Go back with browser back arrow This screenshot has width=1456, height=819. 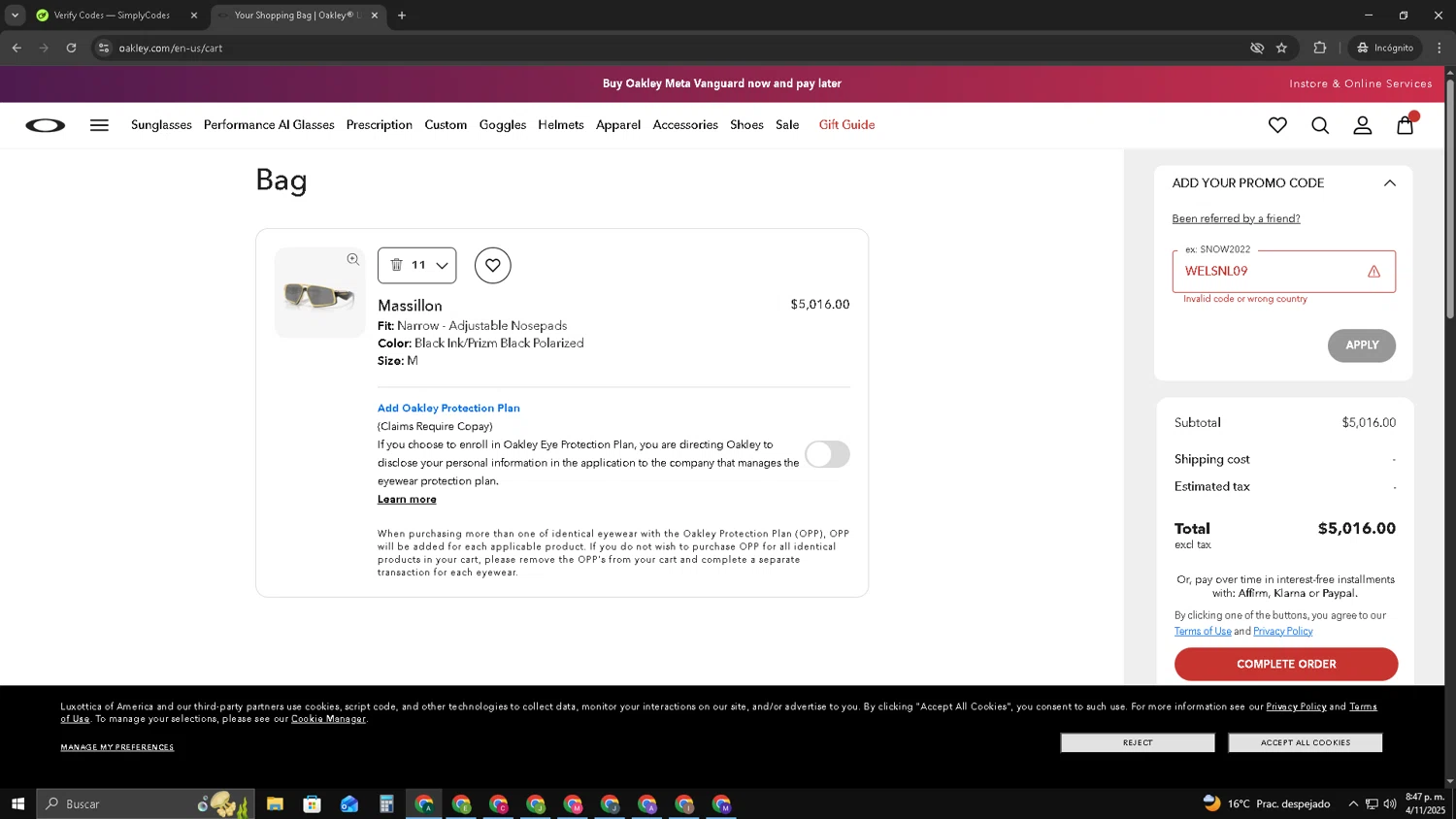point(17,48)
